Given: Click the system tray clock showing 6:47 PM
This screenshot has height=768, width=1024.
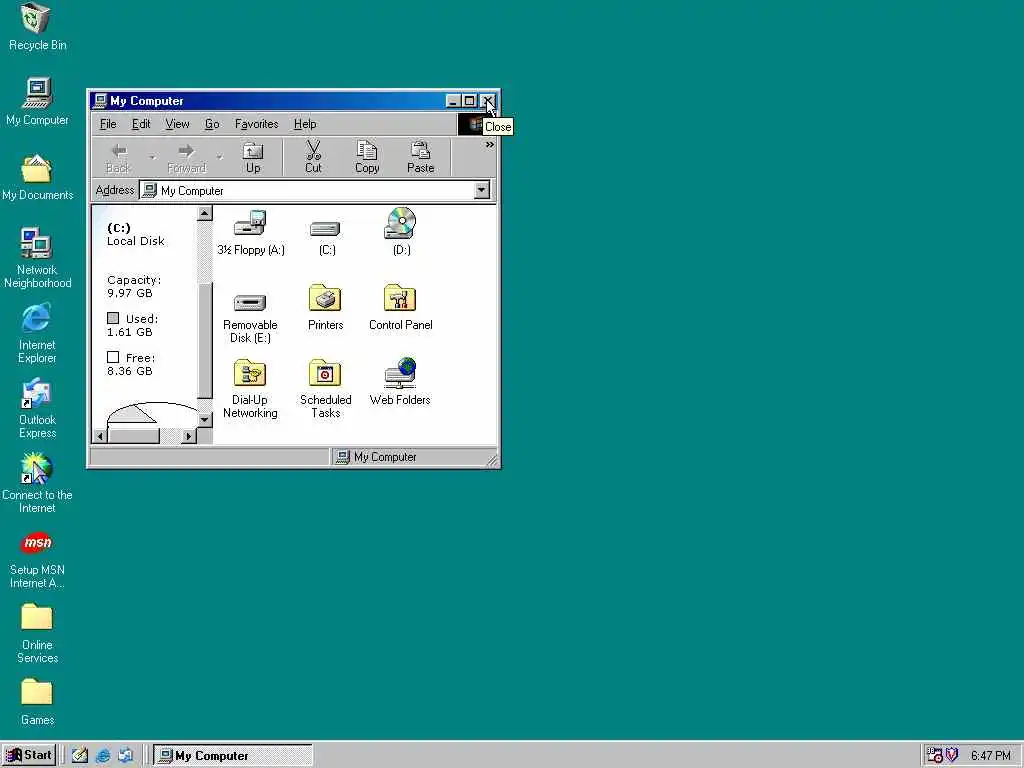Looking at the screenshot, I should point(991,756).
